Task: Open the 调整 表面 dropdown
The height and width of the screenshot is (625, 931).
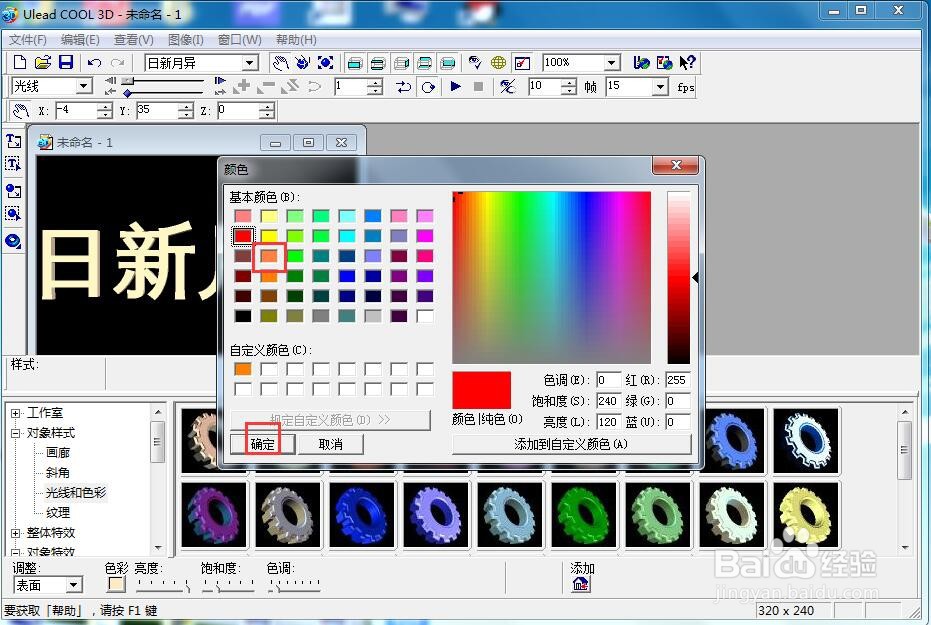Action: tap(73, 585)
